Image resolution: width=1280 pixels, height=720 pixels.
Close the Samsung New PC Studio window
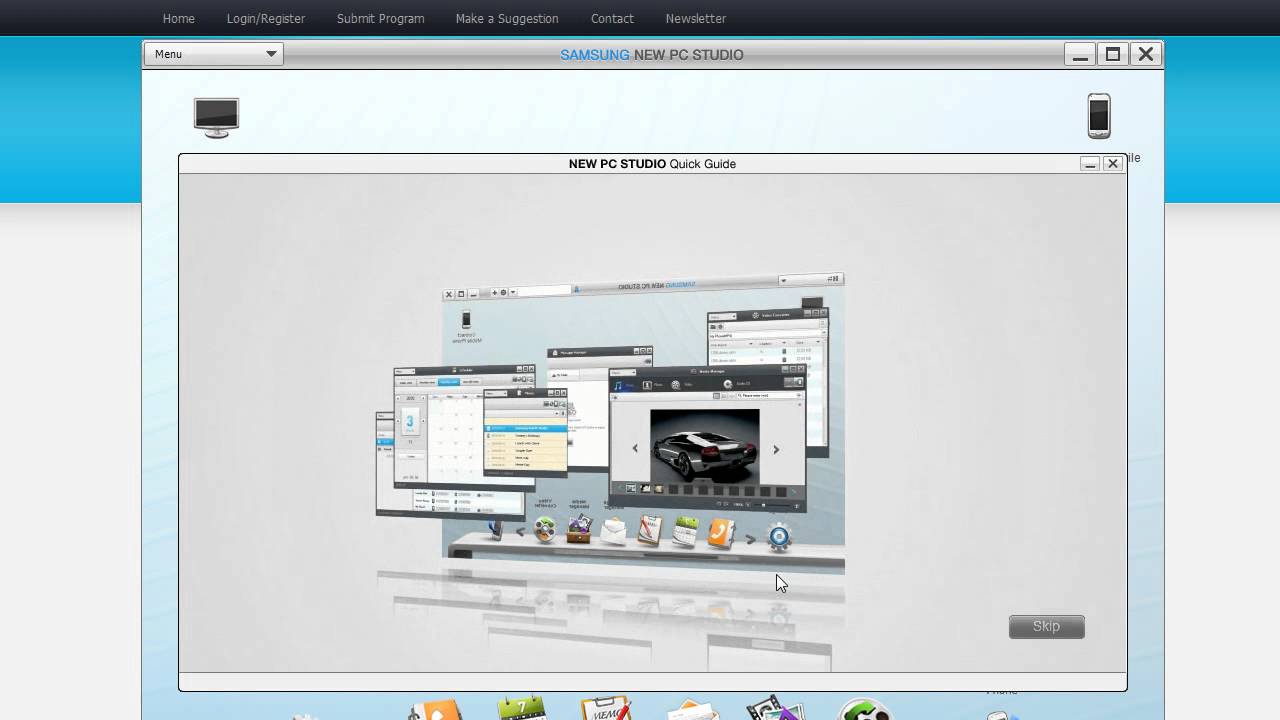(1146, 54)
